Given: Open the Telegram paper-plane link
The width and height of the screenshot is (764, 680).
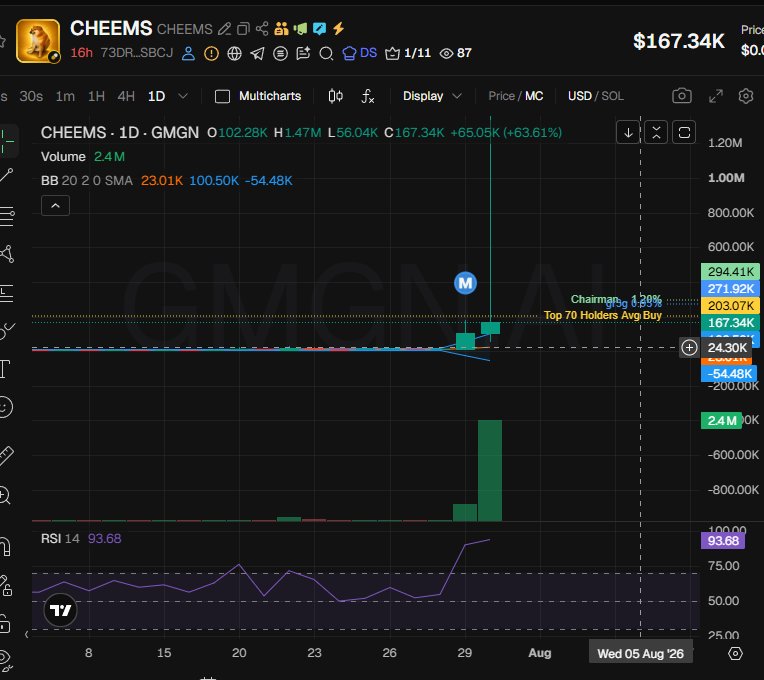Looking at the screenshot, I should point(257,53).
